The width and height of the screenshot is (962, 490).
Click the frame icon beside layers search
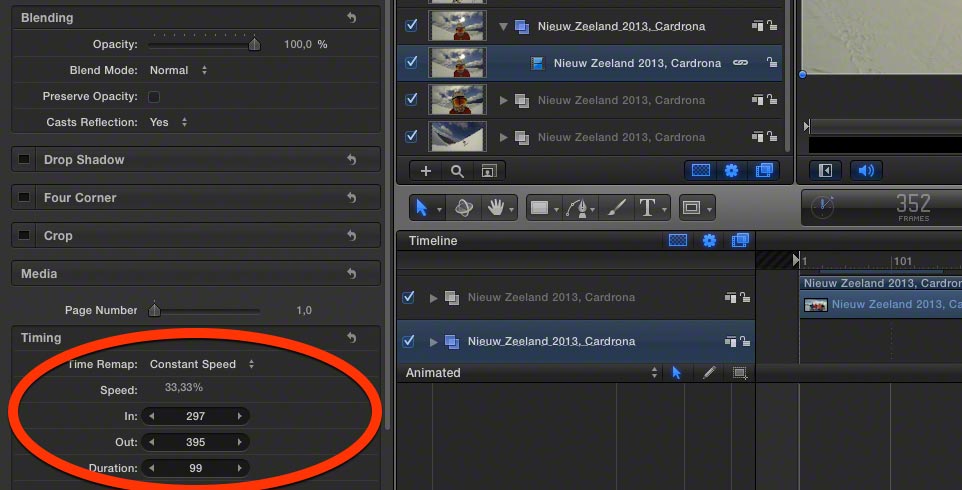point(488,171)
